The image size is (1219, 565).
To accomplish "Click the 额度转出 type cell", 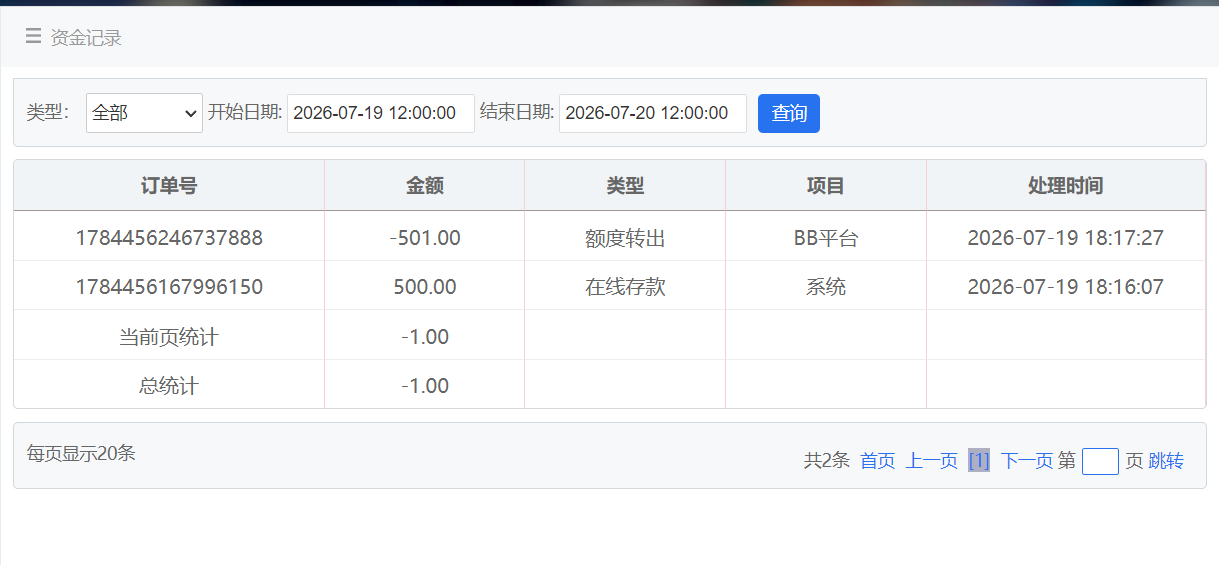I will (625, 238).
